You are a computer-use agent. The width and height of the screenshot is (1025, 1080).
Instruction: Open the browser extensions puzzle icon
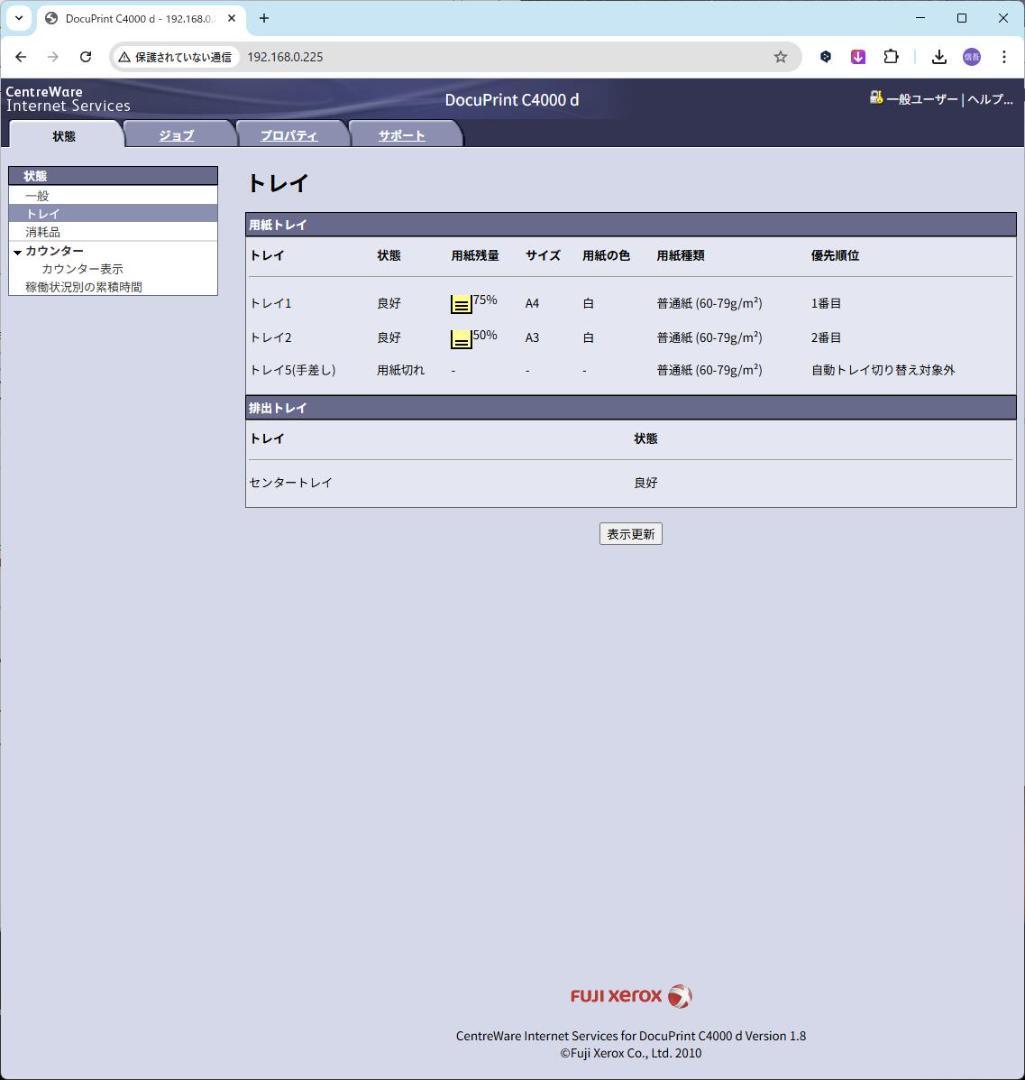(890, 57)
